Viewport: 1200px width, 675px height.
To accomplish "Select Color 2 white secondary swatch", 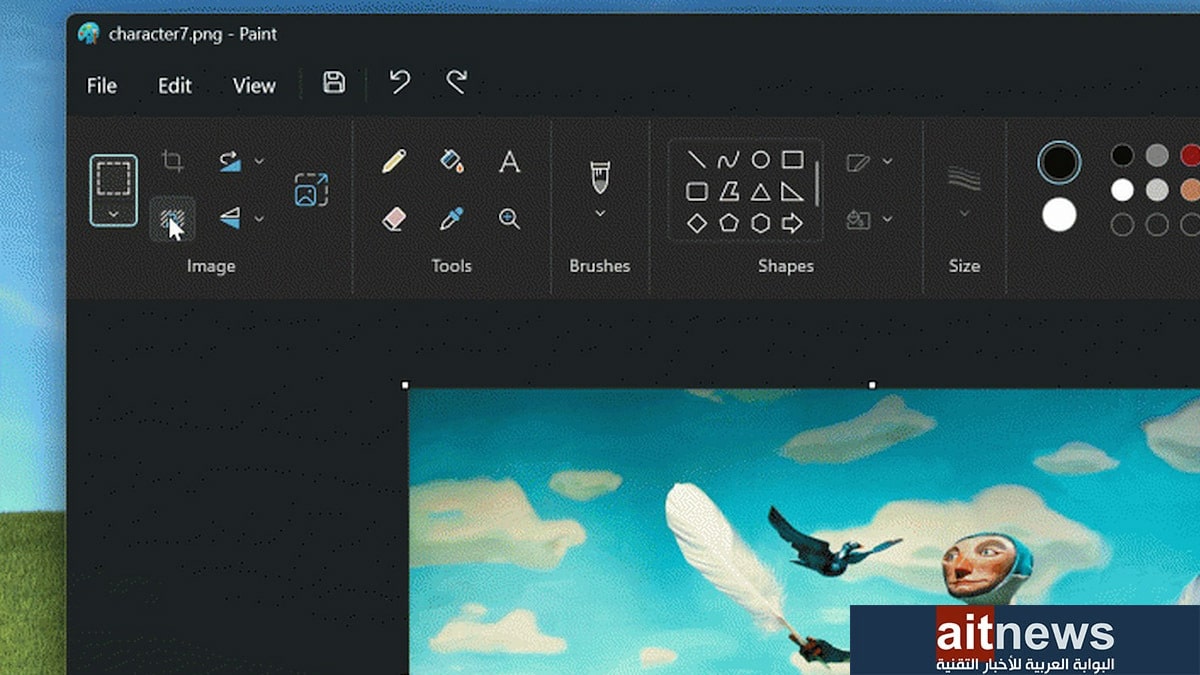I will pos(1059,214).
